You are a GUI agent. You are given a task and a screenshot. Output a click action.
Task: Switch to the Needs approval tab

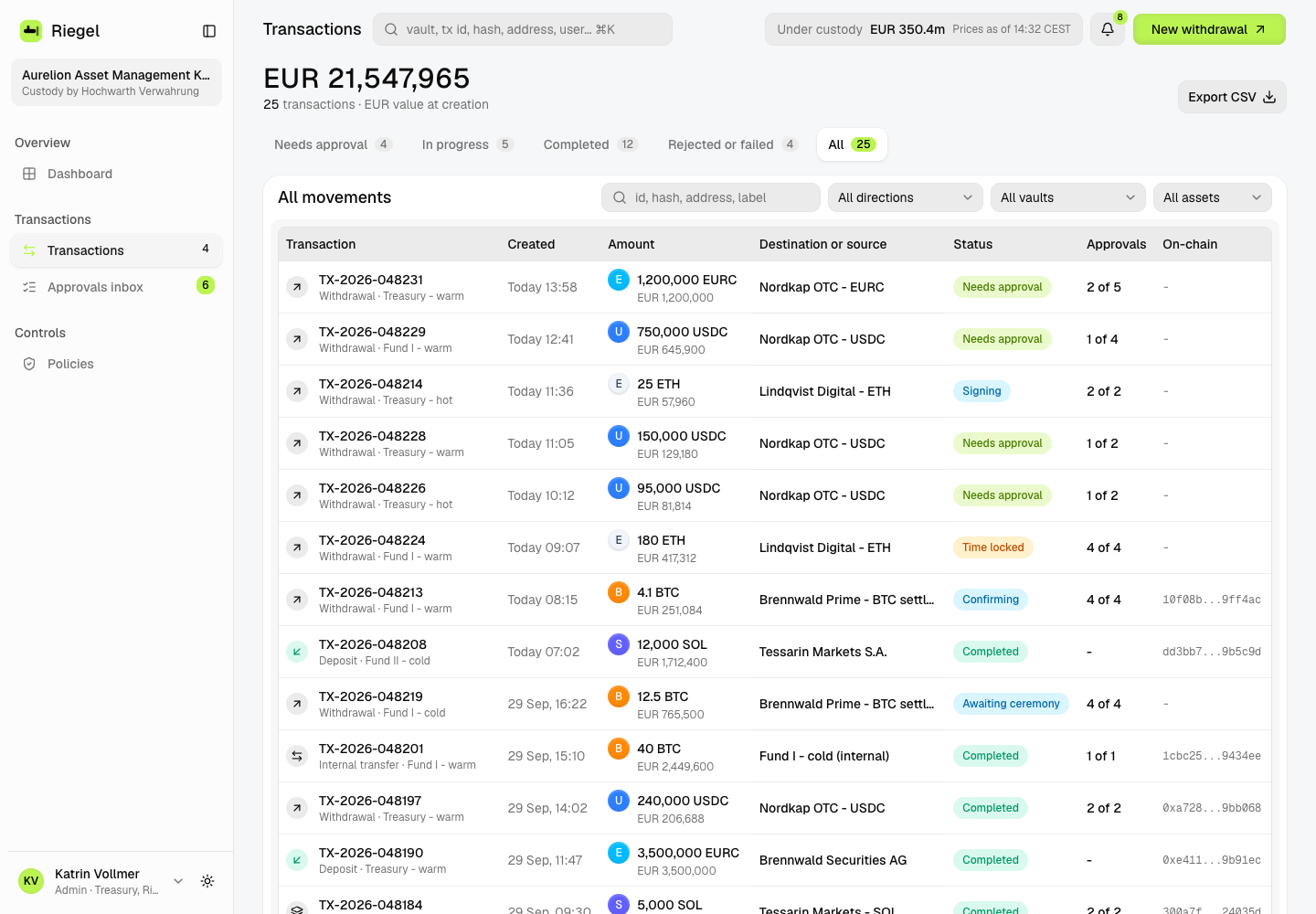[x=333, y=144]
